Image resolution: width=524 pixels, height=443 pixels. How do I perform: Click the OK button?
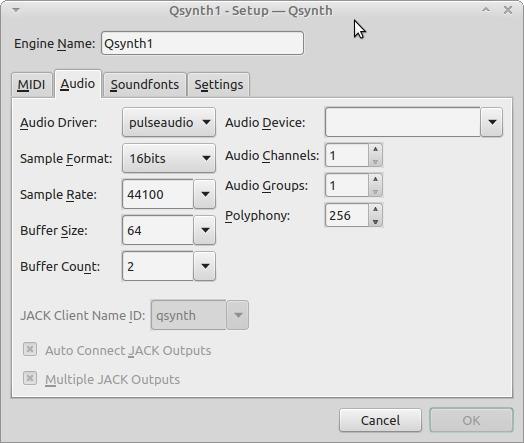click(471, 420)
